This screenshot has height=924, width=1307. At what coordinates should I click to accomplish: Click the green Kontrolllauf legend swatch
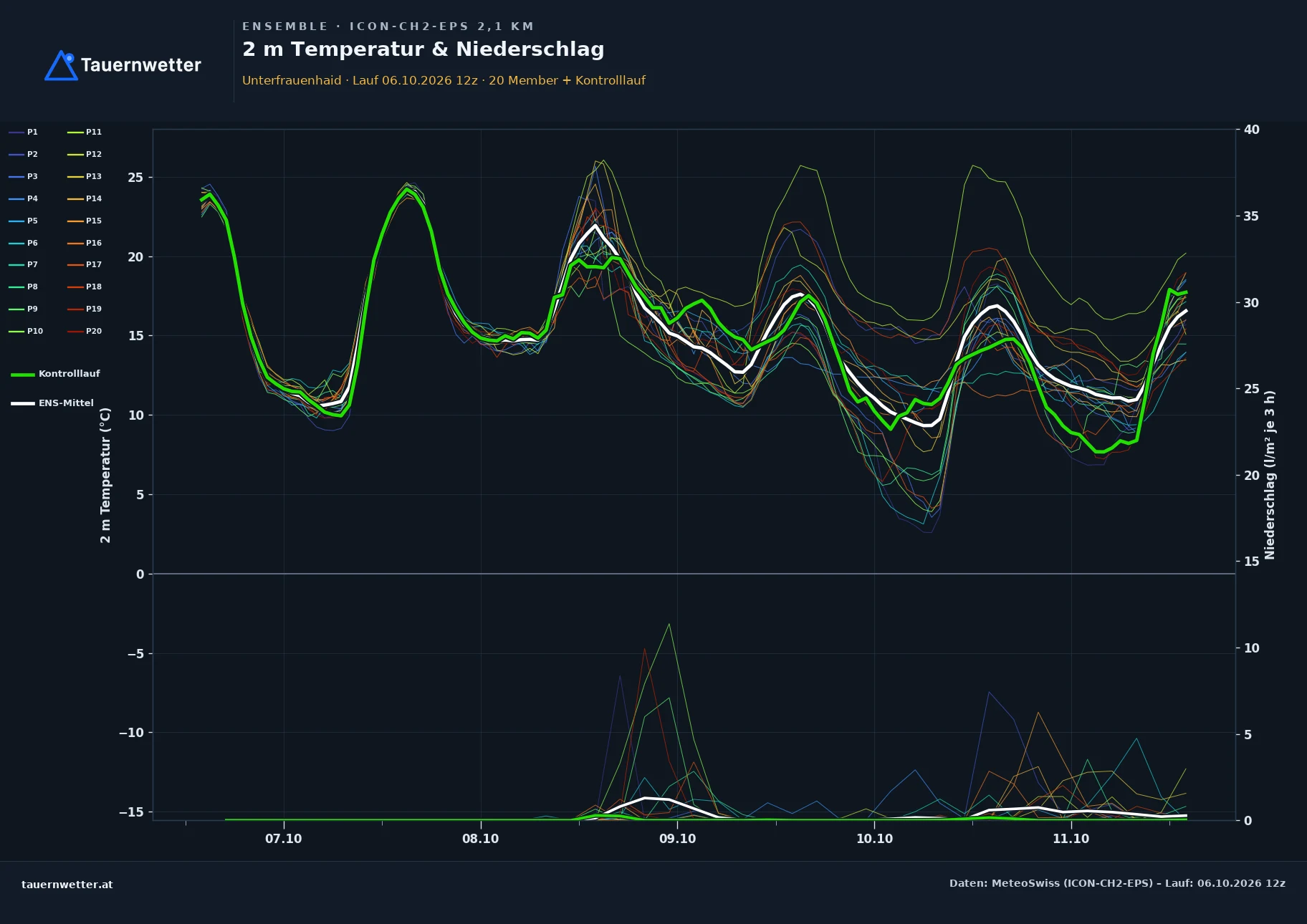click(23, 374)
